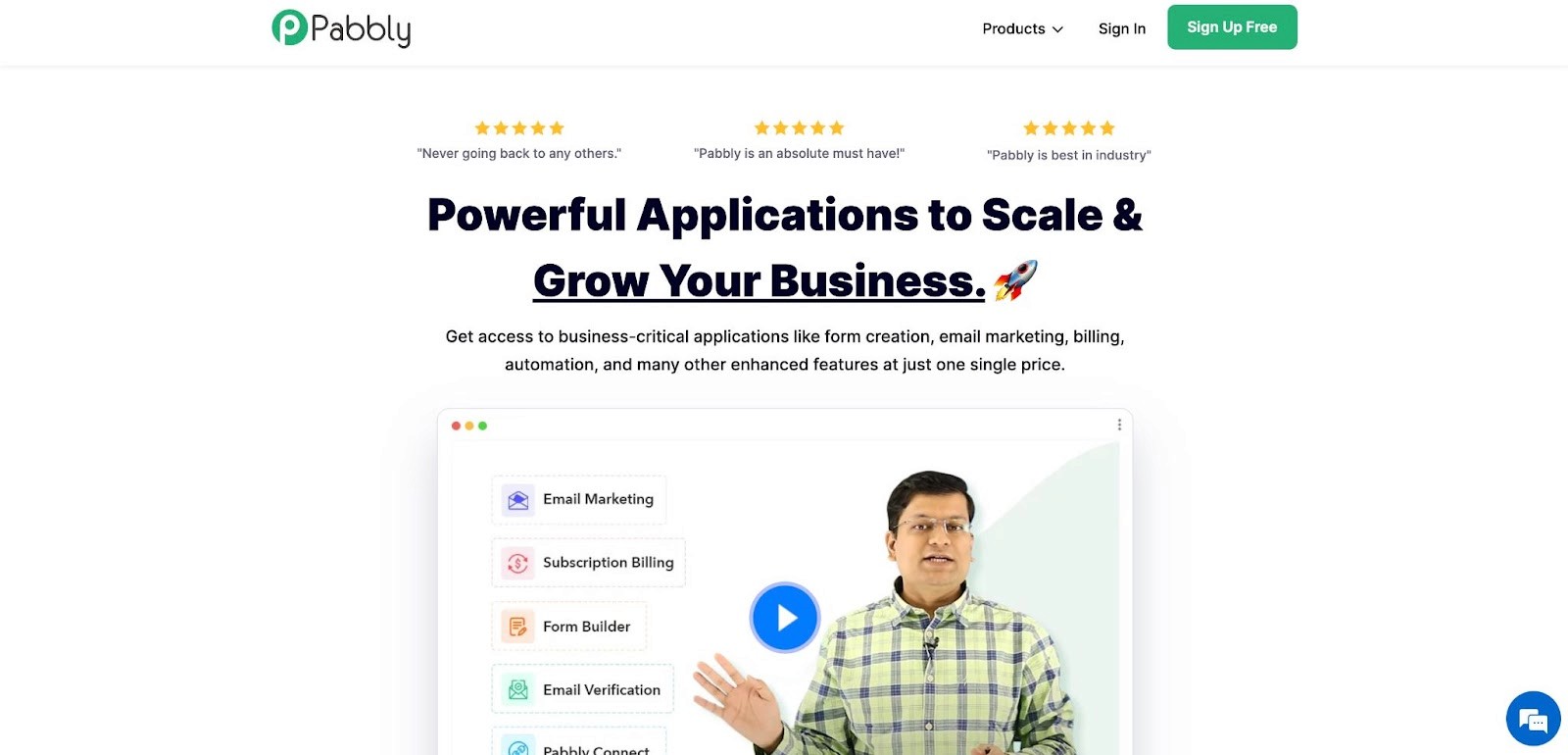Image resolution: width=1568 pixels, height=755 pixels.
Task: Click the Pabbly Connect icon
Action: (518, 745)
